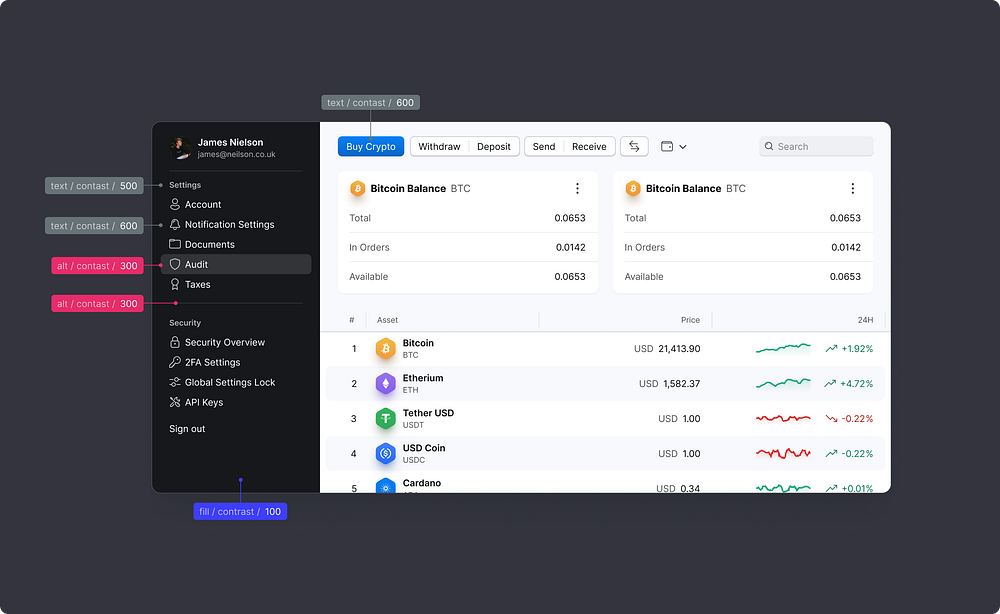Click the Deposit button
1000x614 pixels.
pos(494,146)
